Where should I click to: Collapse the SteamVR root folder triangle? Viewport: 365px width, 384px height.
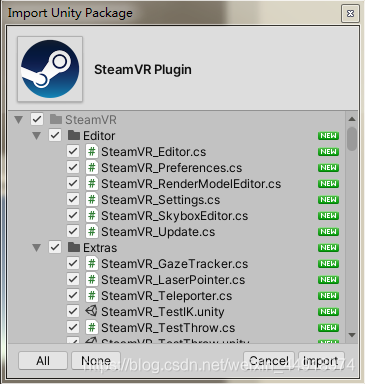coord(19,120)
